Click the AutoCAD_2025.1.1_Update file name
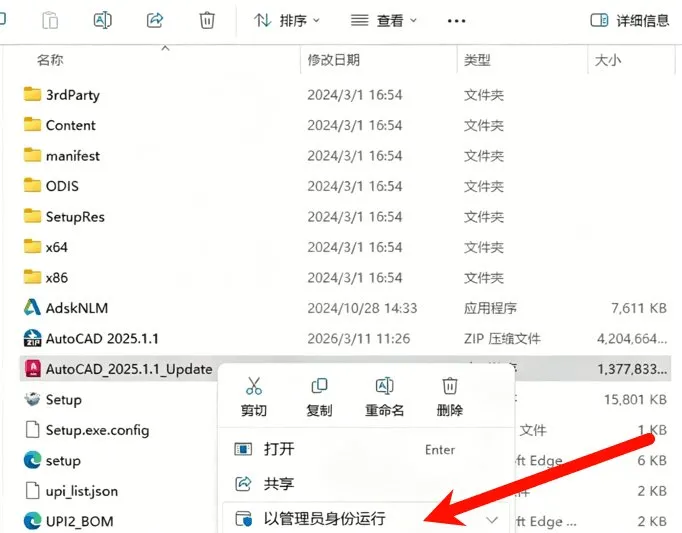682x533 pixels. pyautogui.click(x=129, y=369)
